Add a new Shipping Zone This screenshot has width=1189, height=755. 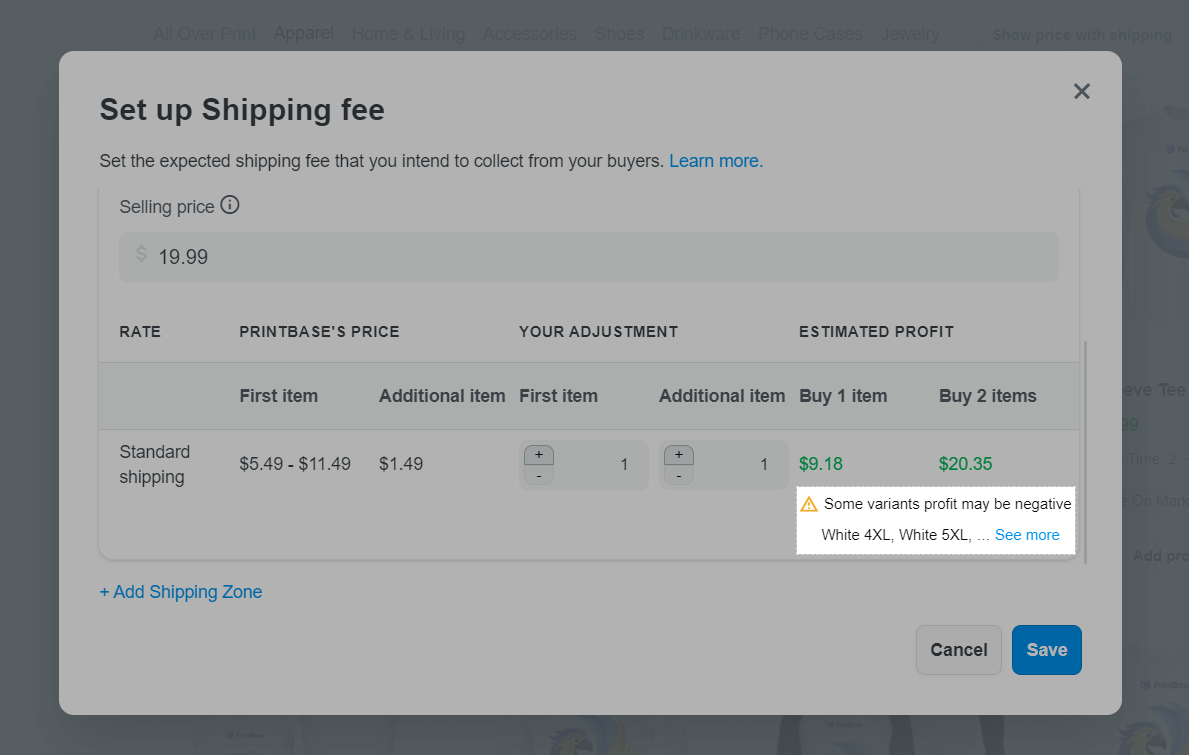[x=181, y=592]
